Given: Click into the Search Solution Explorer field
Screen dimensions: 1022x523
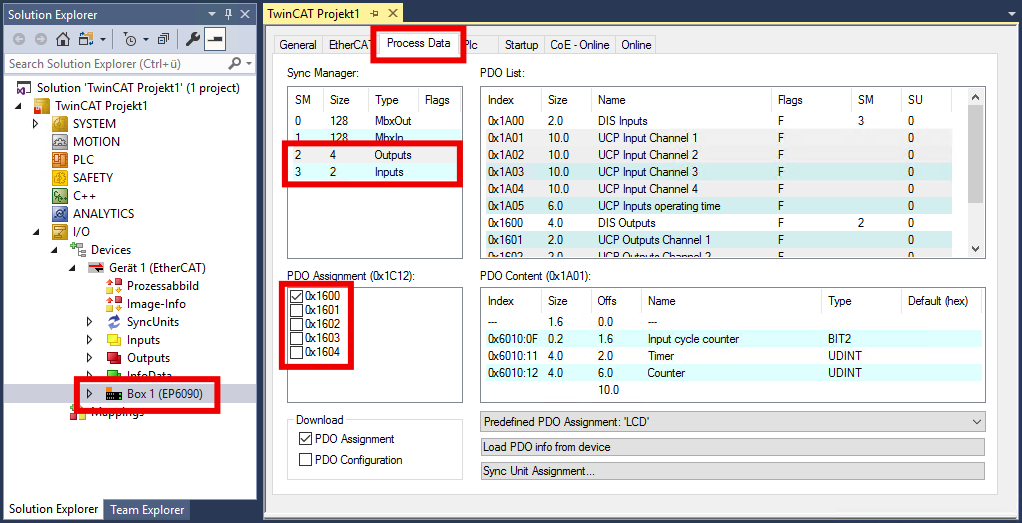Looking at the screenshot, I should [117, 64].
